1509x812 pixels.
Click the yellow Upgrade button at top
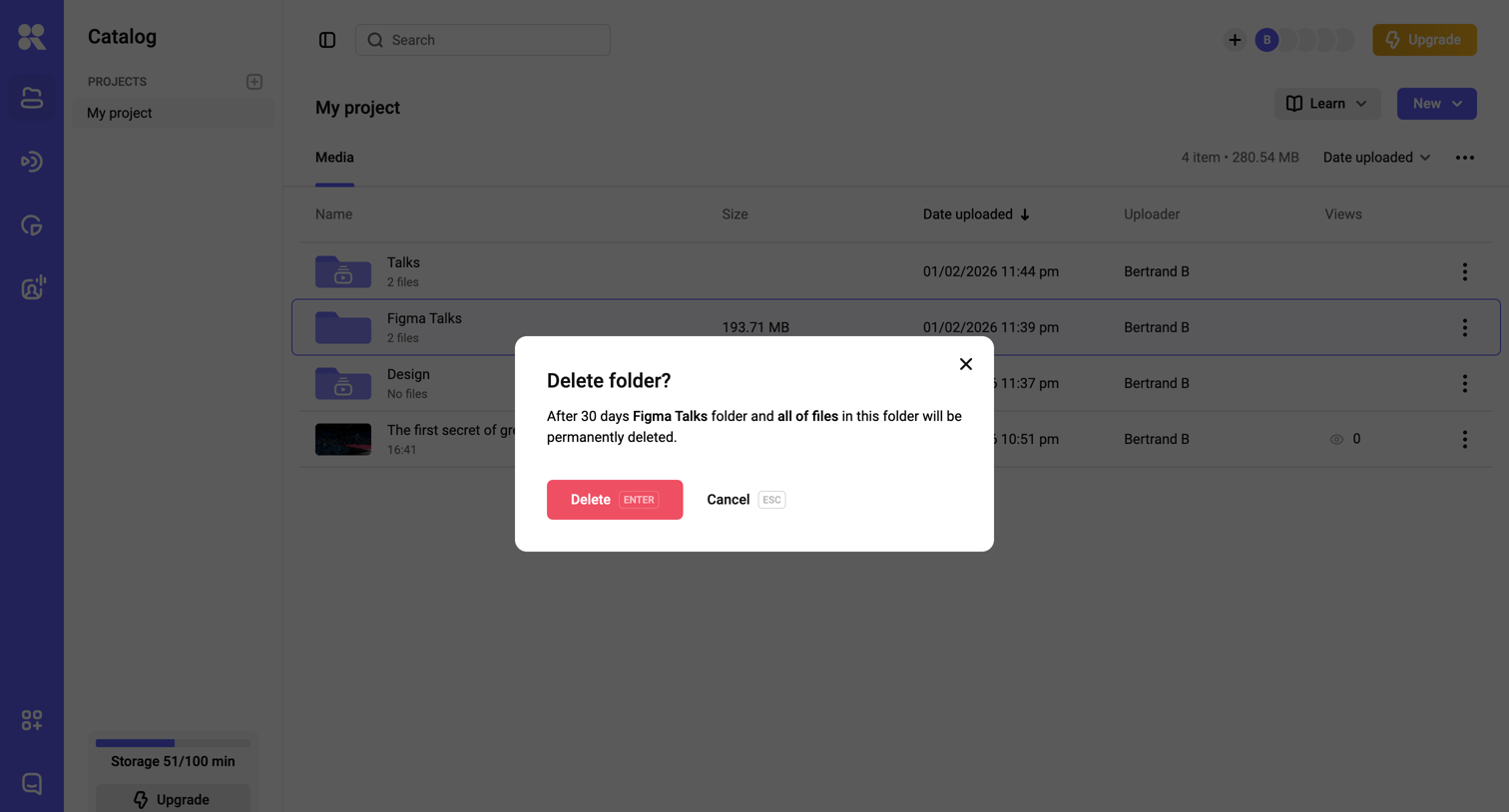1424,40
